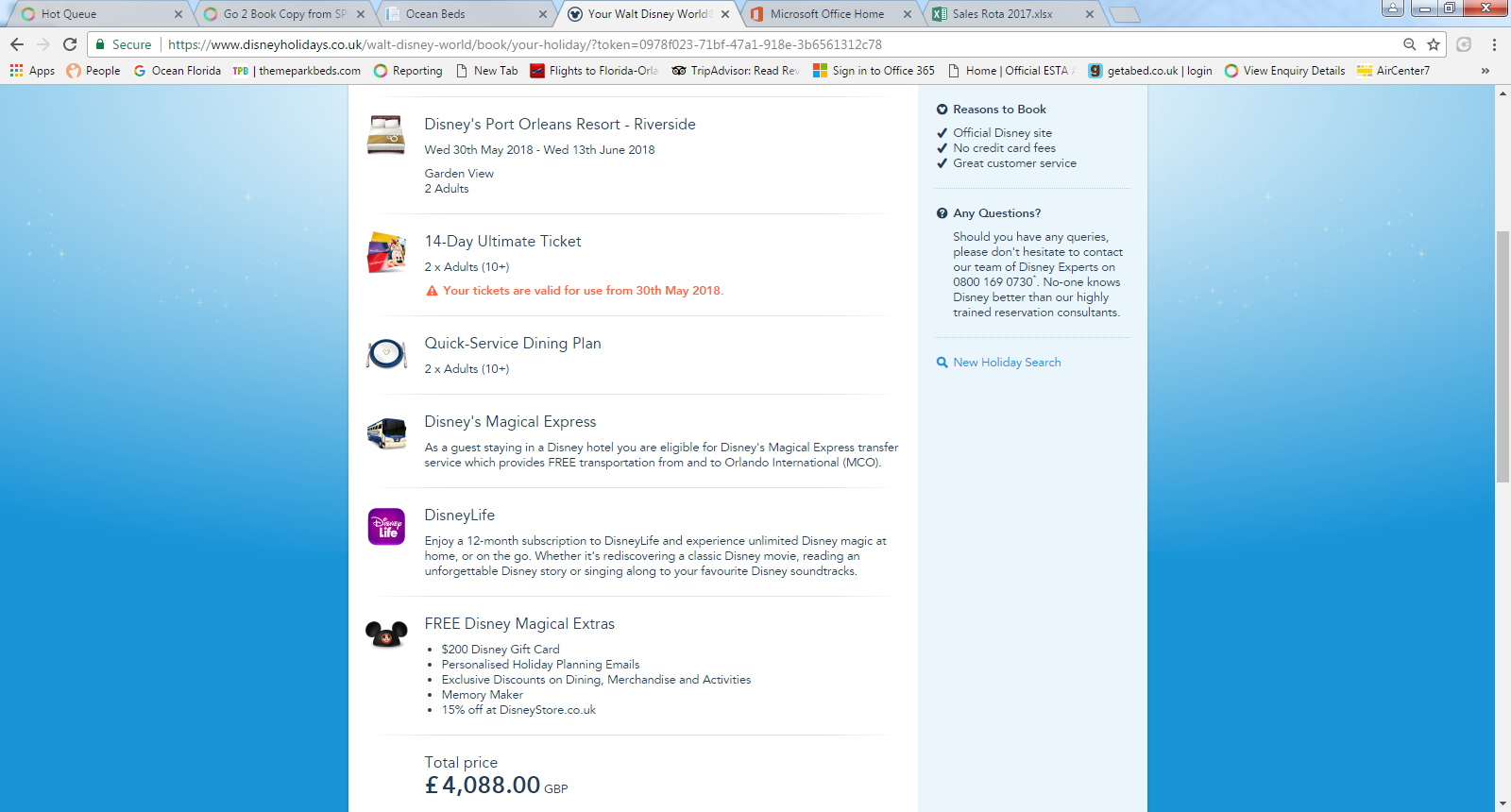This screenshot has height=812, width=1511.
Task: Click the address bar URL
Action: 525,44
